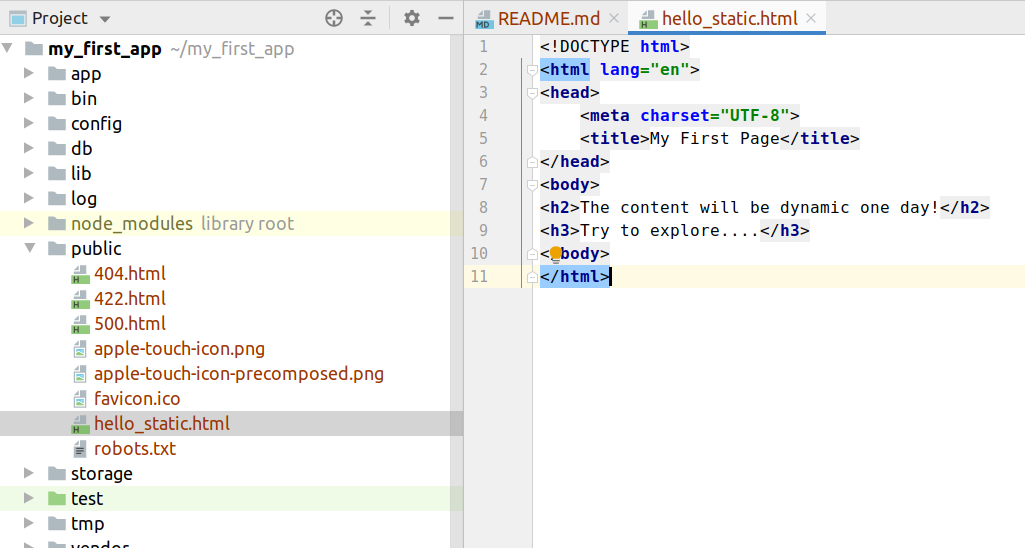The image size is (1025, 548).
Task: Click the lang="en" attribute on line 2
Action: click(645, 70)
